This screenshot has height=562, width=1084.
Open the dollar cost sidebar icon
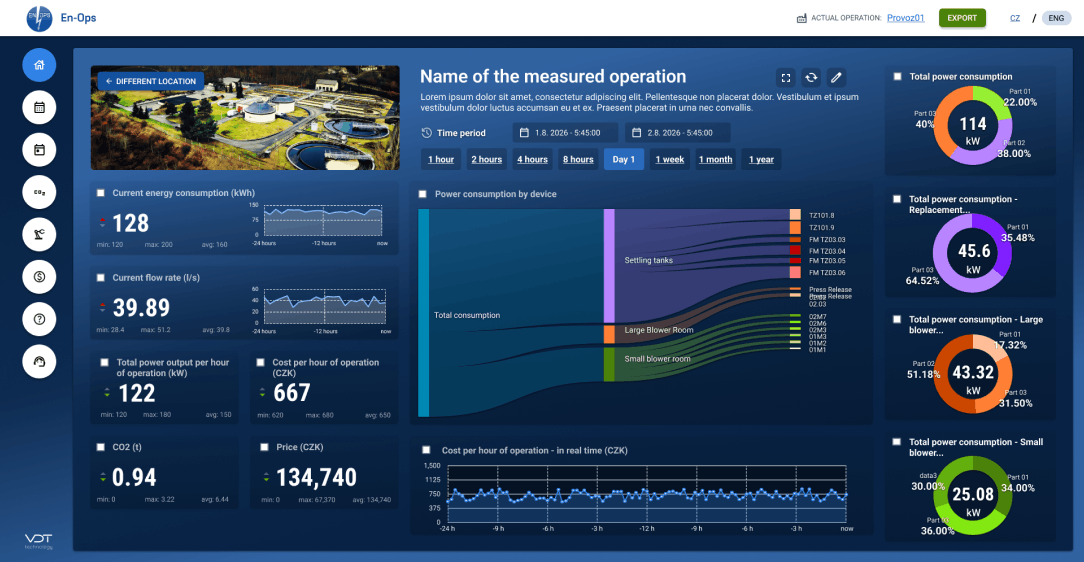(39, 277)
